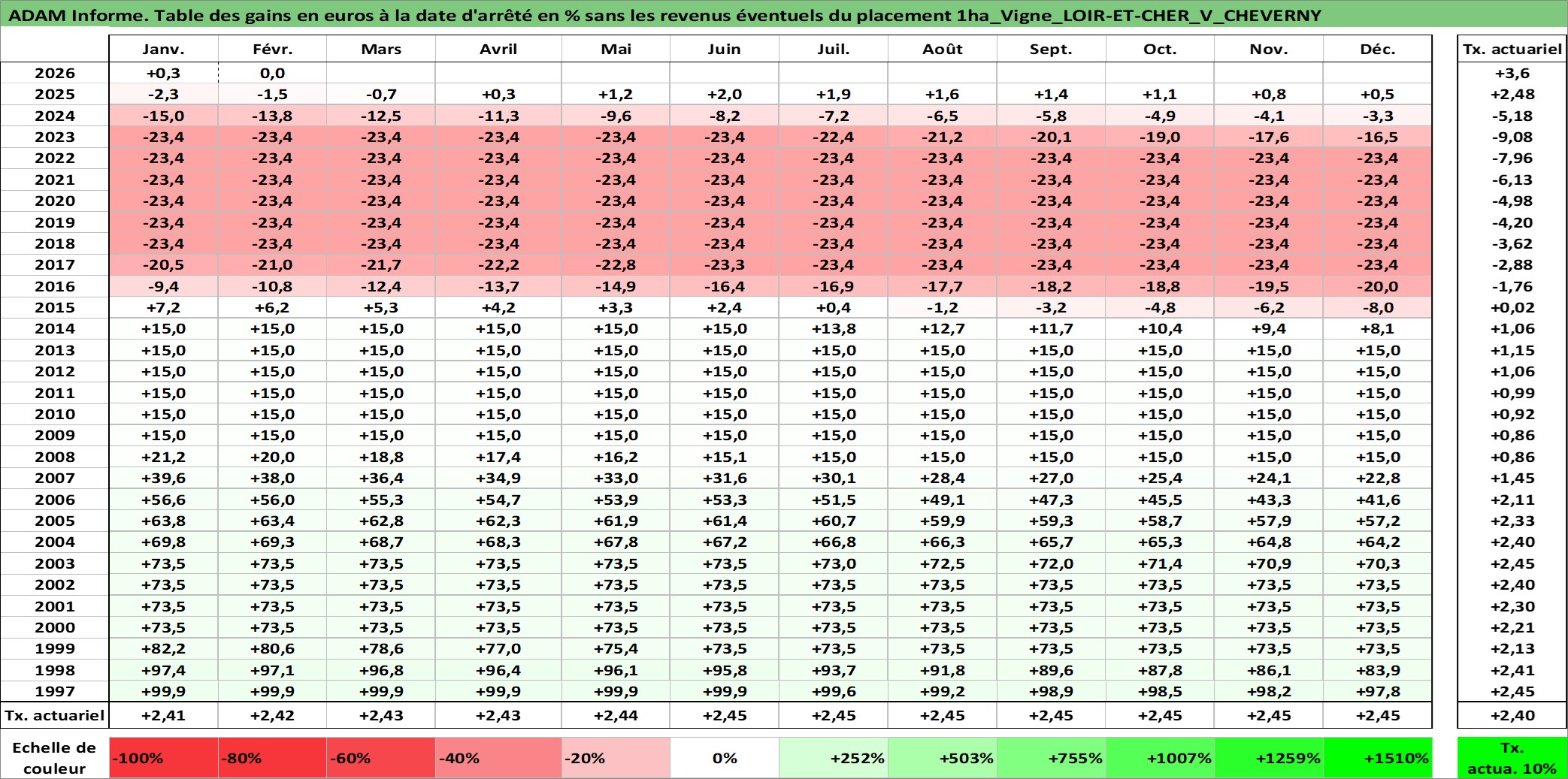Click the 2008 year row label
The image size is (1568, 779).
point(55,457)
